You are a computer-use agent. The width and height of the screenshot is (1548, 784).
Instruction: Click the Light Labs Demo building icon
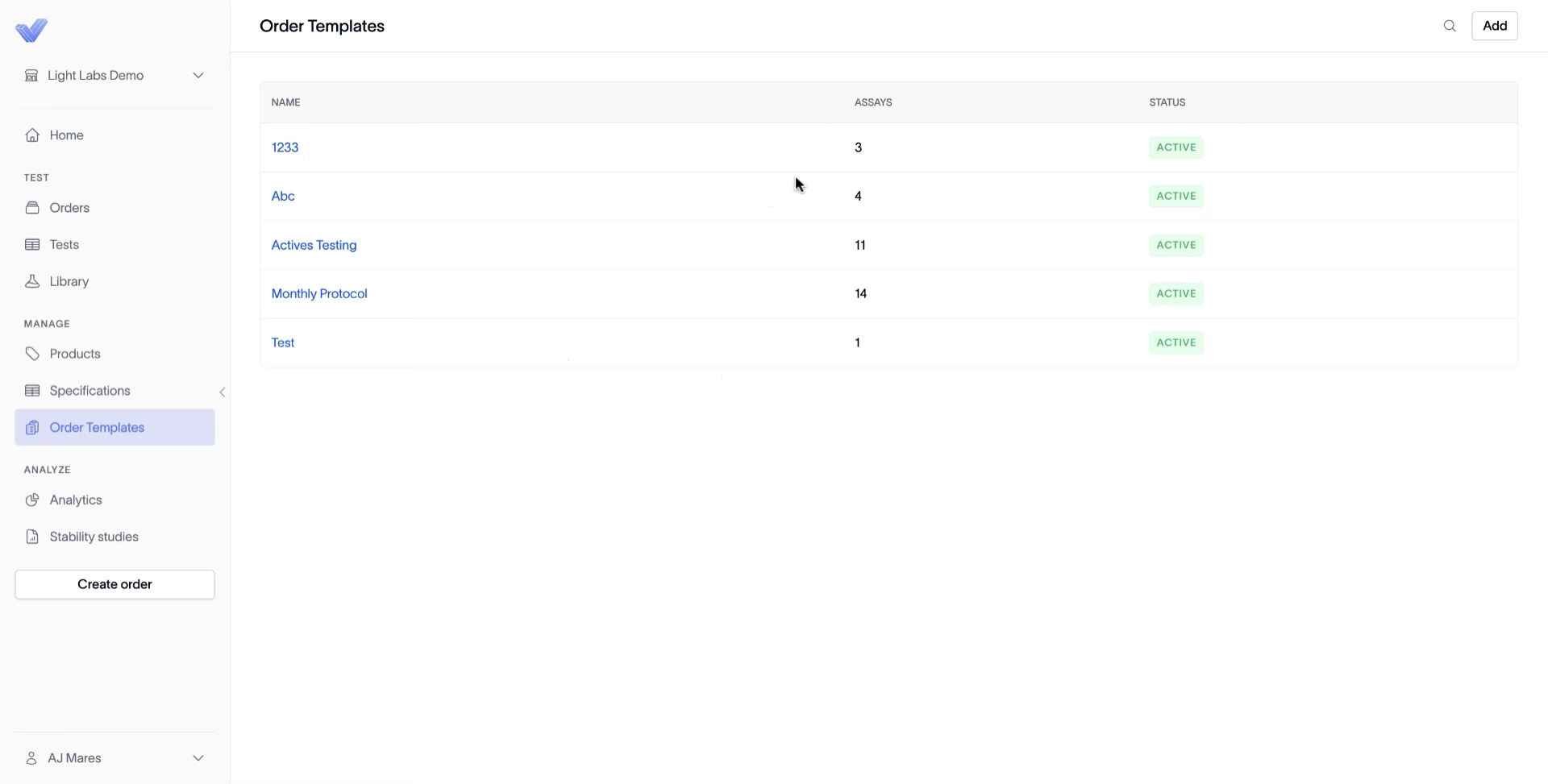[x=31, y=76]
